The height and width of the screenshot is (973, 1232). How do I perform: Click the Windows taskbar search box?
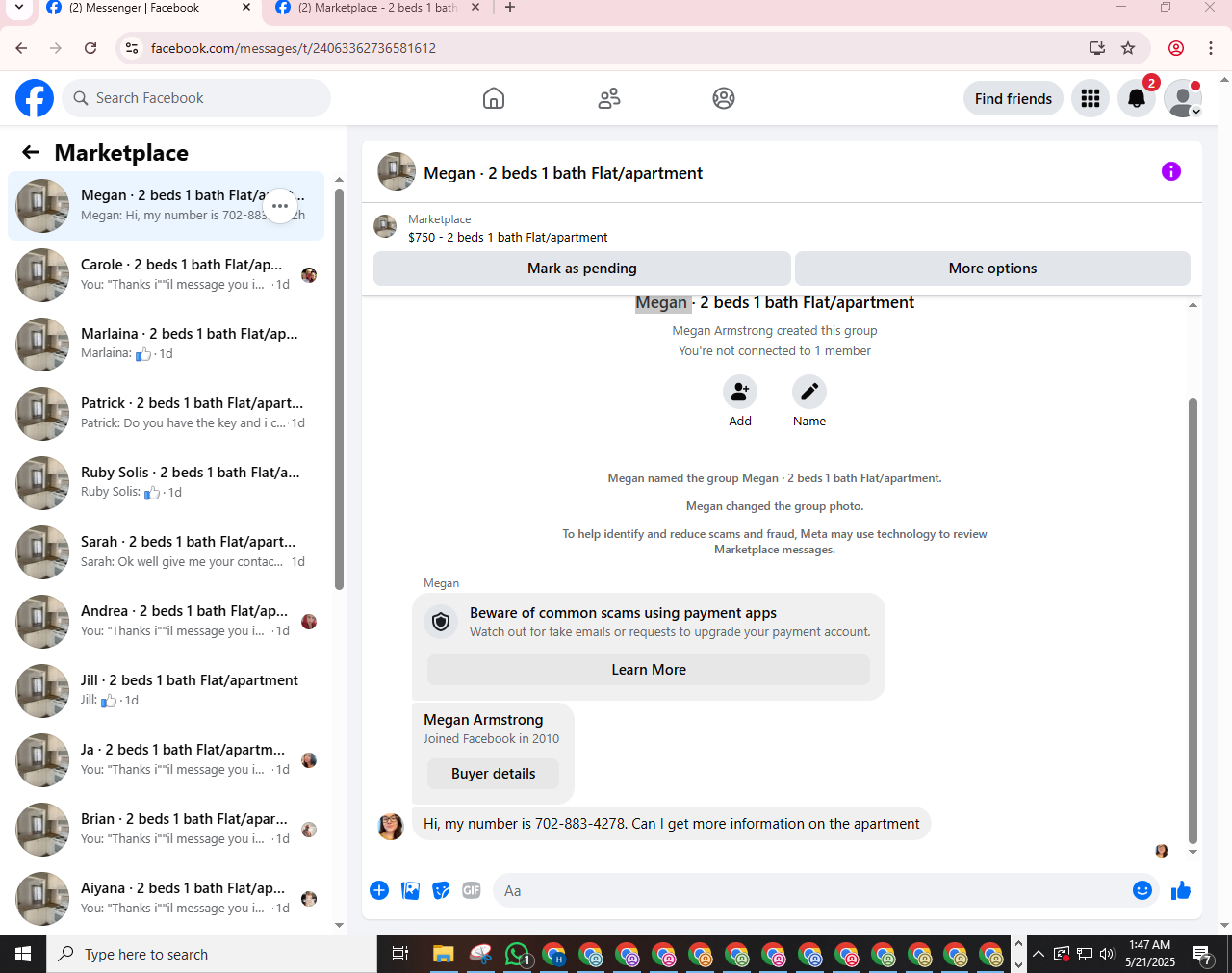(x=212, y=954)
